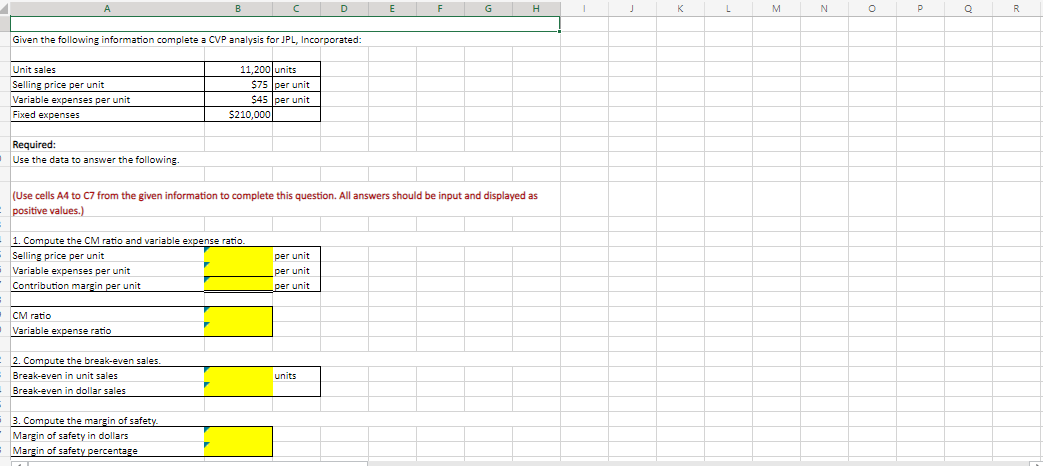Select yellow input cell for Margin of safety in dollars
Viewport: 1043px width, 466px height.
(238, 434)
